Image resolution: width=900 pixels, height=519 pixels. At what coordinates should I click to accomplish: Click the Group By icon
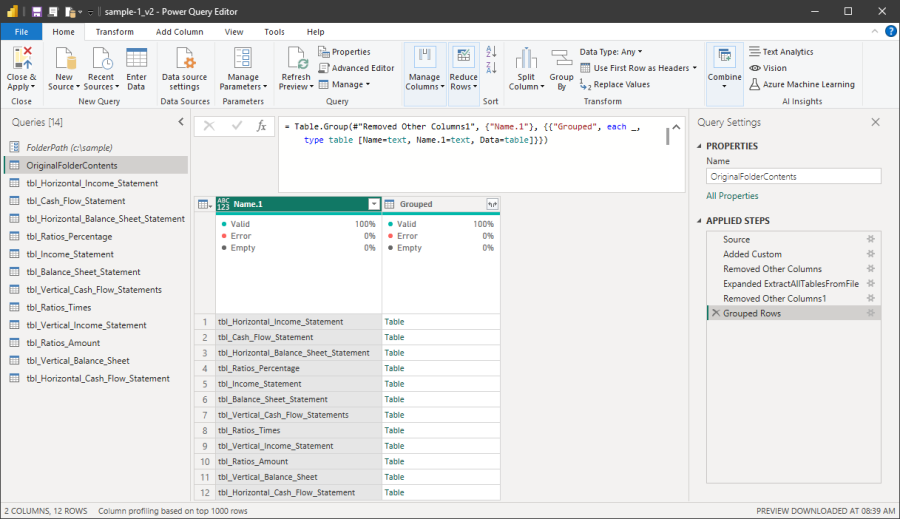(x=561, y=58)
